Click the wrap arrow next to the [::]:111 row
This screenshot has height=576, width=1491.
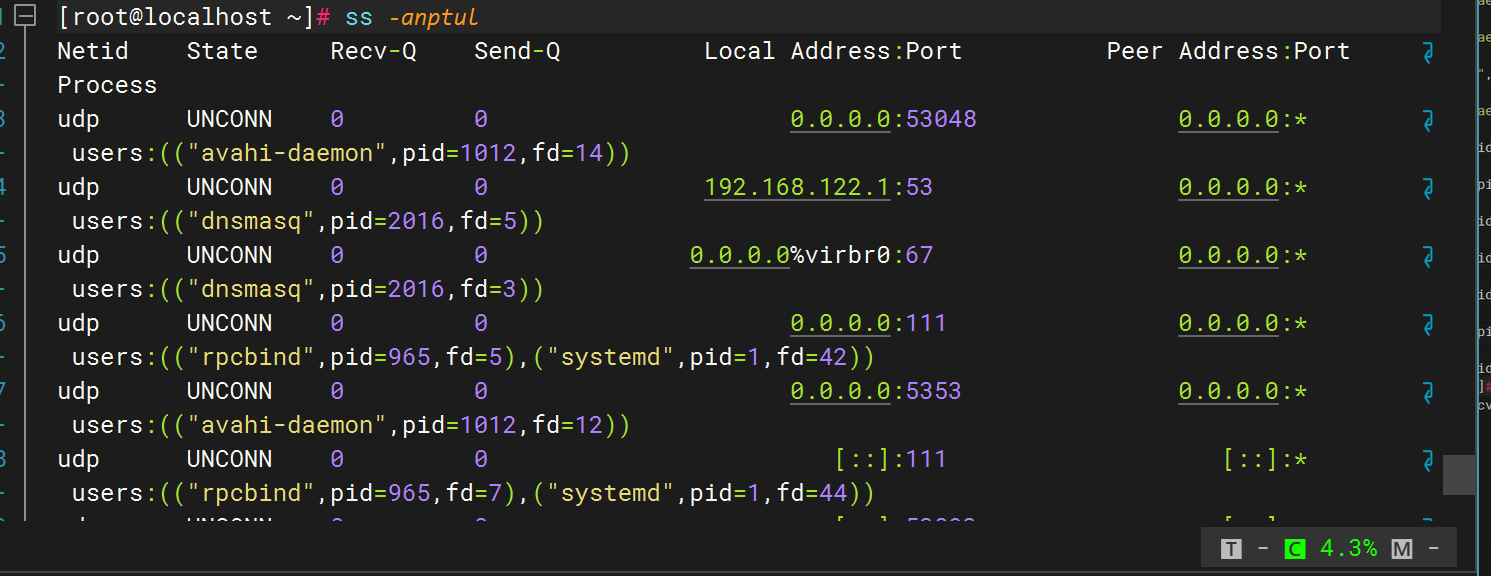[x=1427, y=459]
